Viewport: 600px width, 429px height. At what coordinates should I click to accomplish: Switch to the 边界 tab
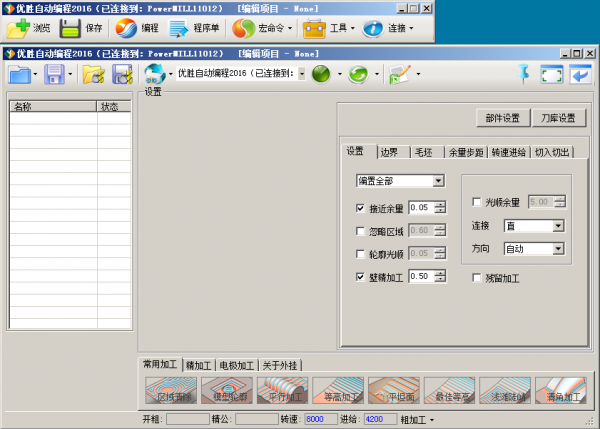[393, 152]
